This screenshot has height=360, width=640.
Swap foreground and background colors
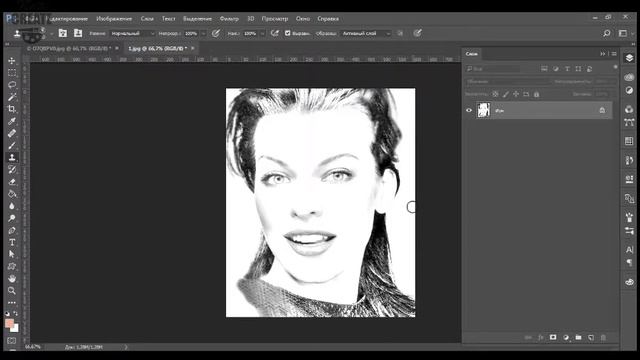click(16, 313)
